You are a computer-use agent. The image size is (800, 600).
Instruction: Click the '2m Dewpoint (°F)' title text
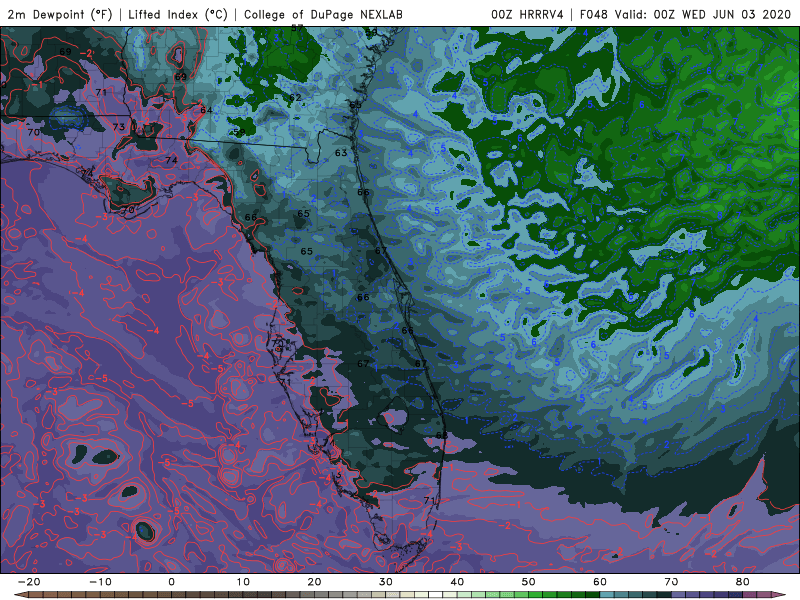(60, 15)
